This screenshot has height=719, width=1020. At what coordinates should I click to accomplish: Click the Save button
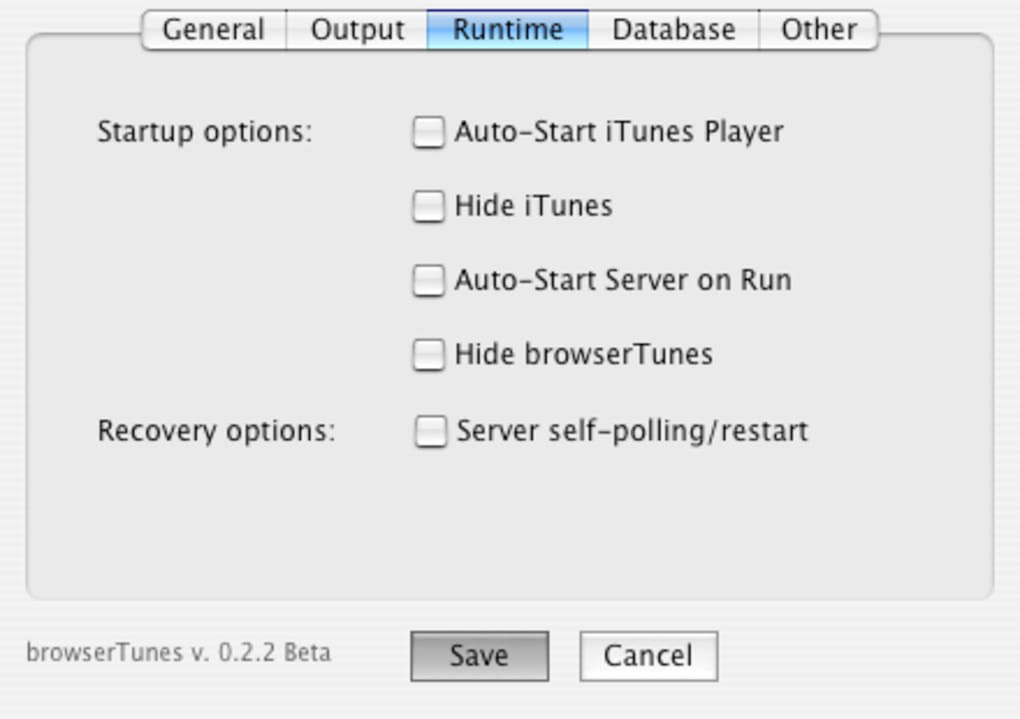[479, 656]
